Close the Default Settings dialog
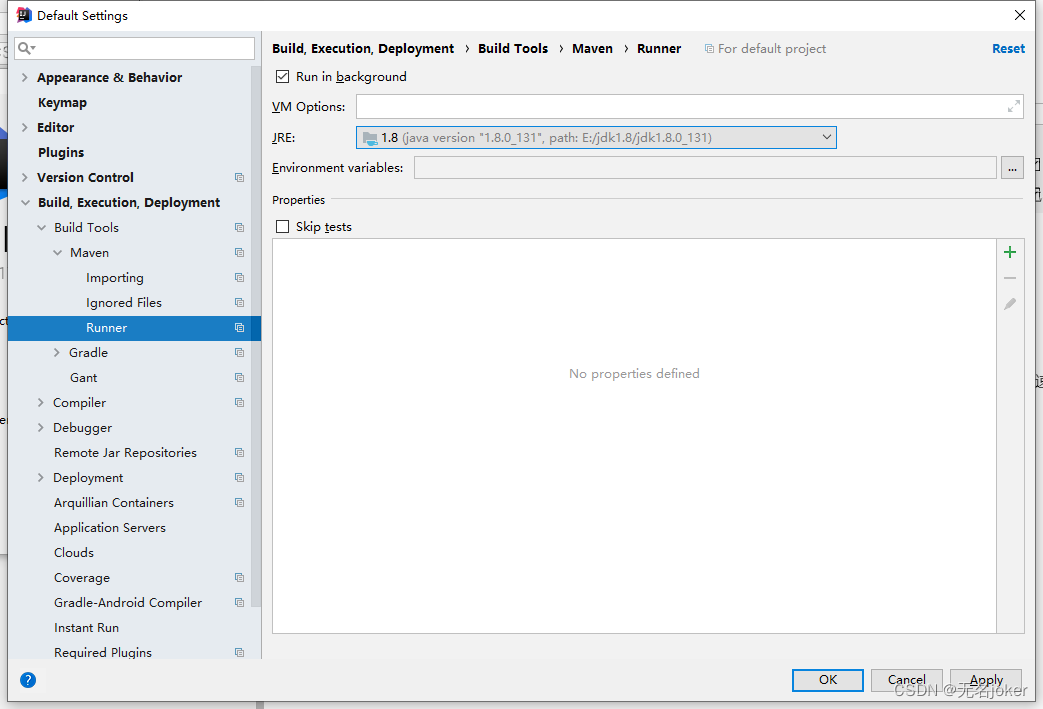Viewport: 1043px width, 709px height. 1020,15
